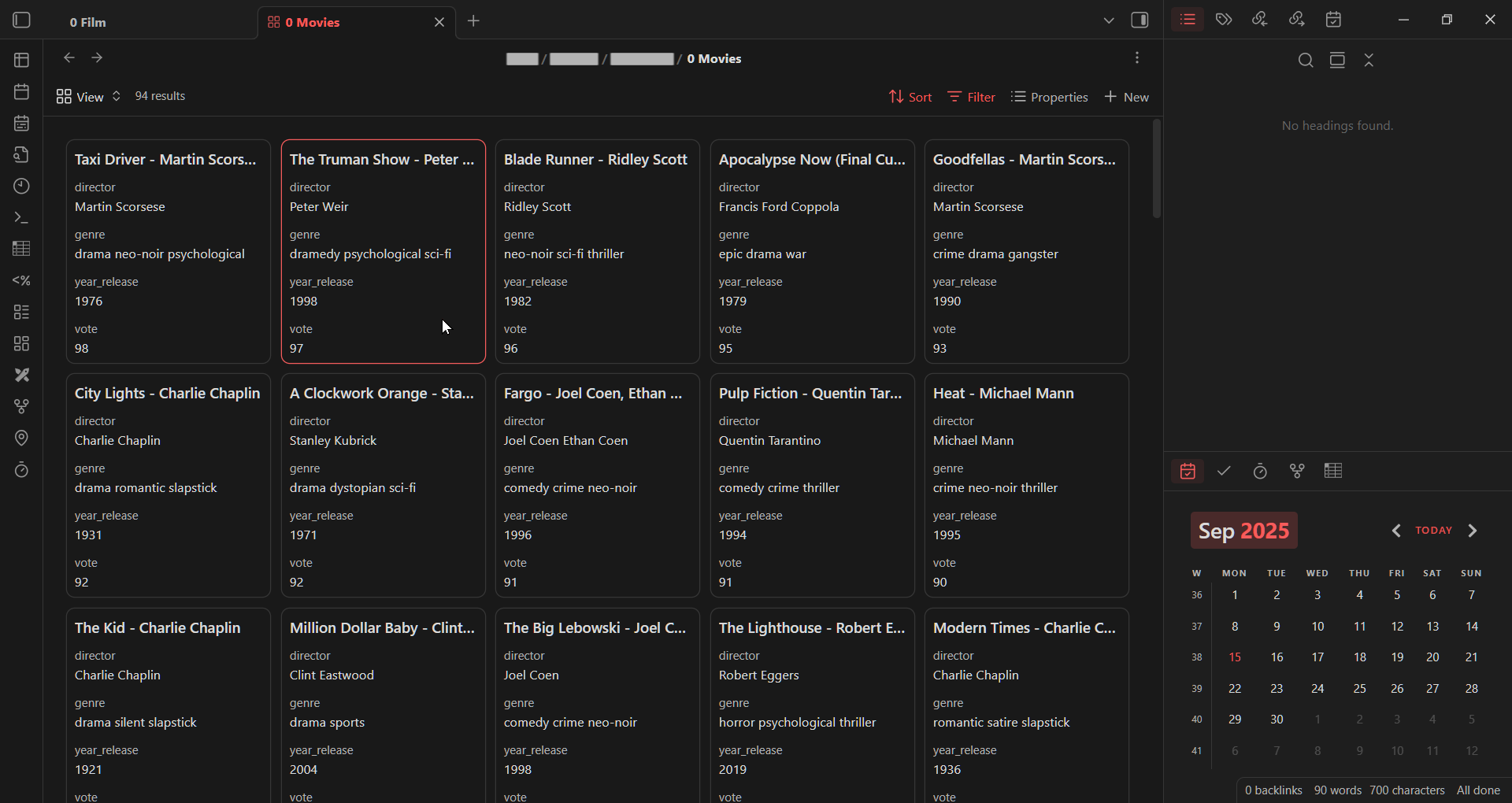The height and width of the screenshot is (803, 1512).
Task: Click the card view vertical scrollbar
Action: tap(1156, 169)
